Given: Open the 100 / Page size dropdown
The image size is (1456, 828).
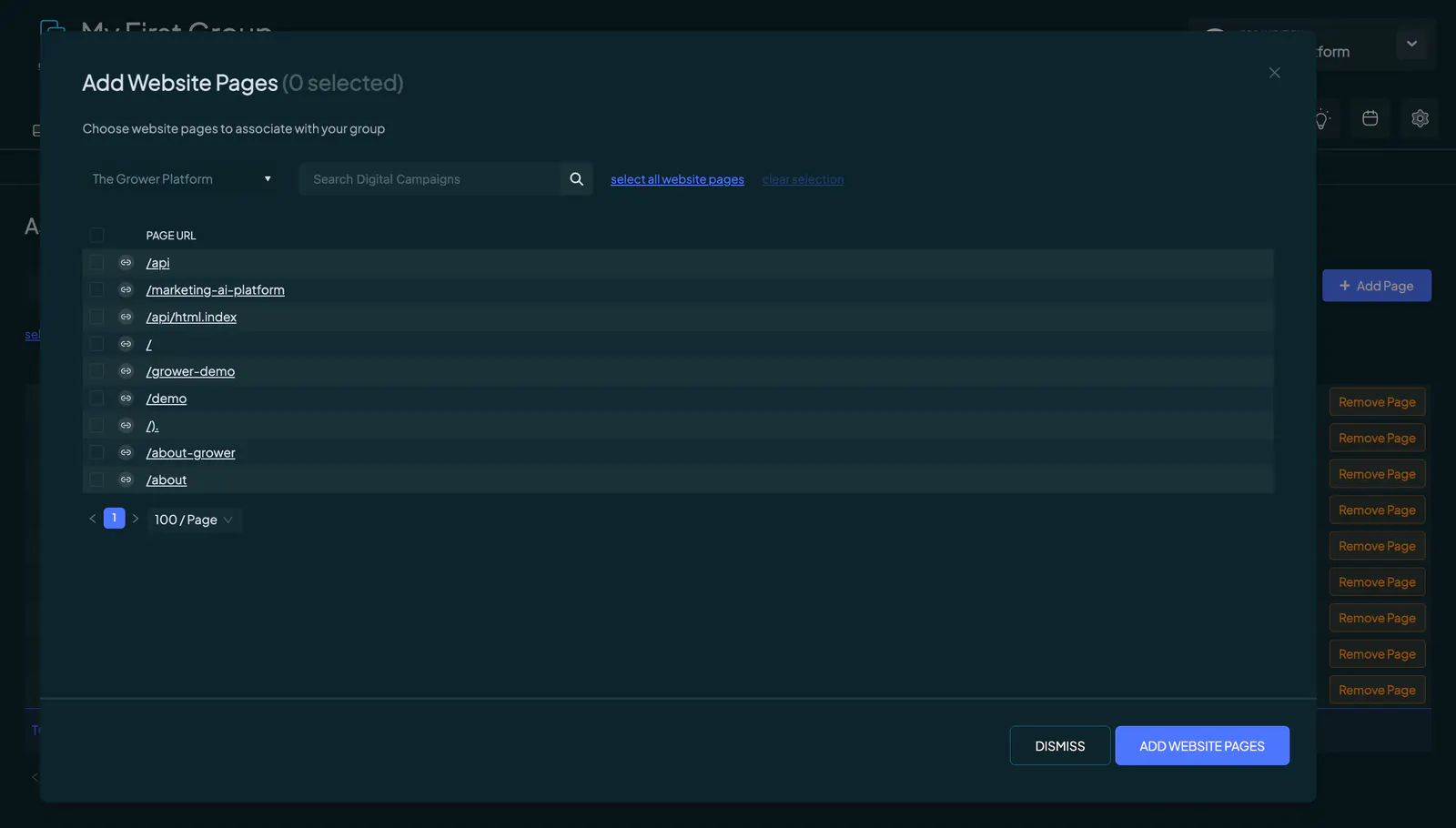Looking at the screenshot, I should coord(194,520).
